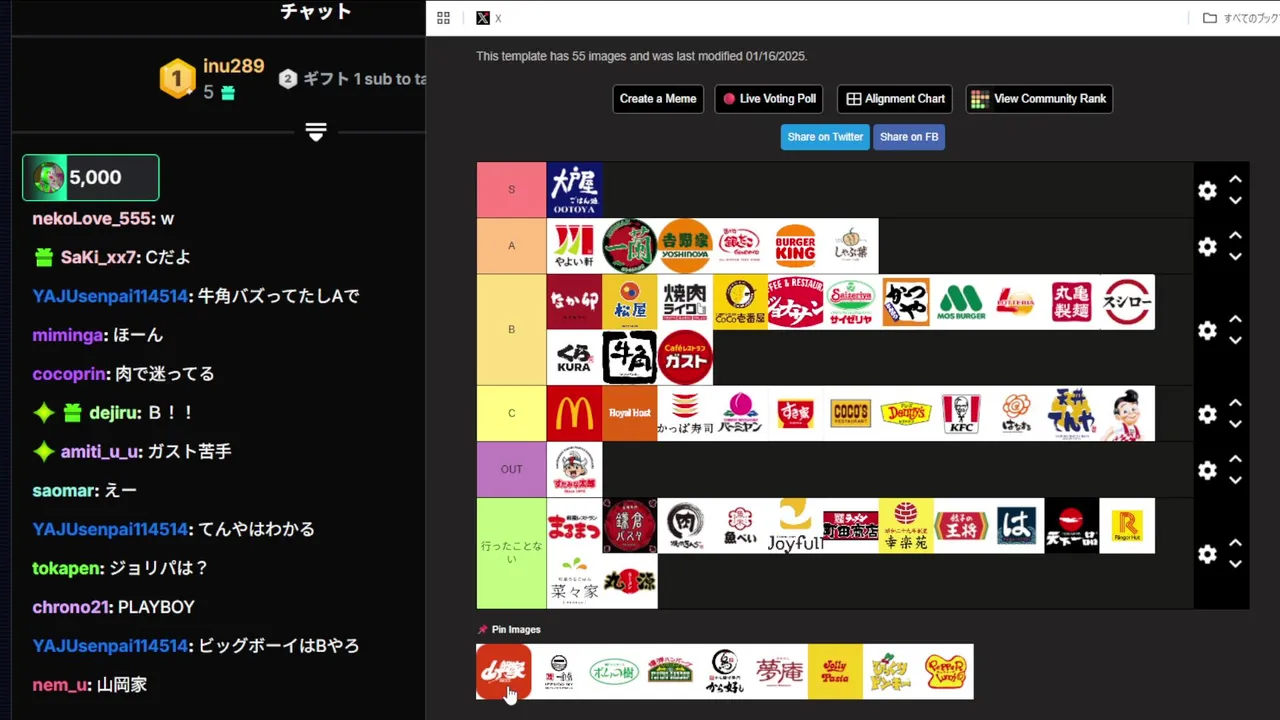Move C tier row up with arrow
This screenshot has width=1280, height=720.
click(1235, 404)
